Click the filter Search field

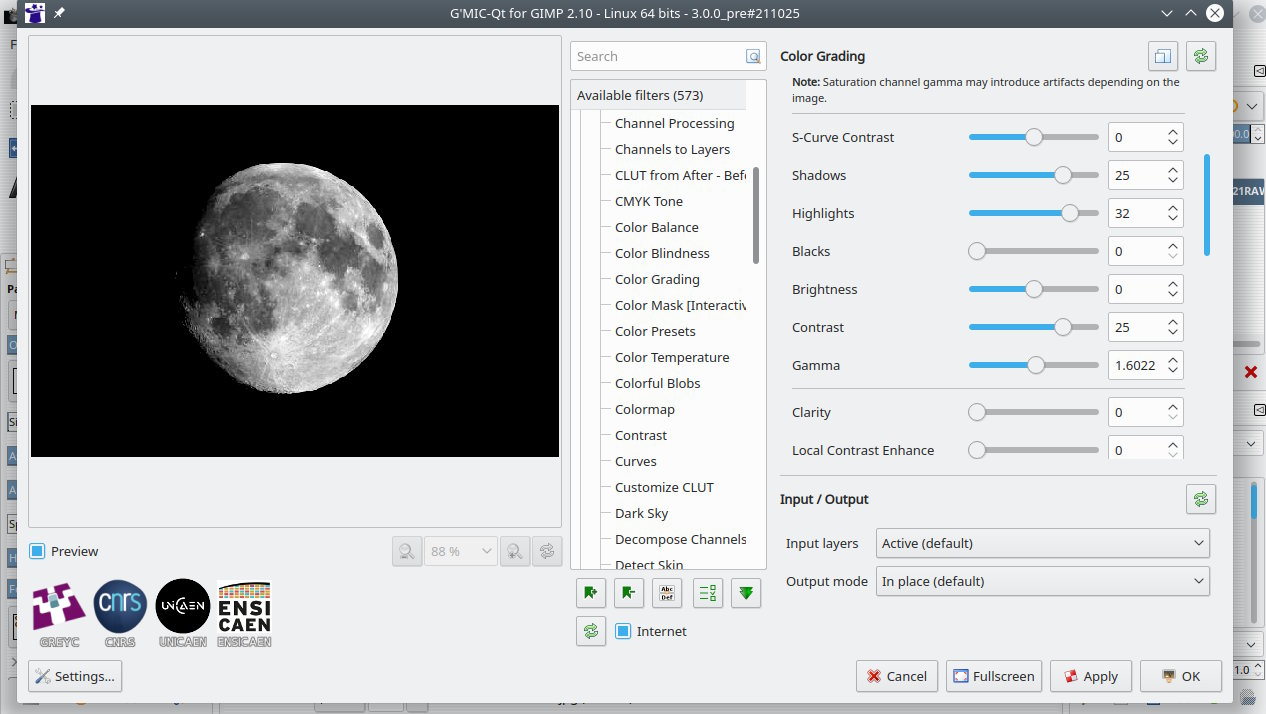coord(657,56)
